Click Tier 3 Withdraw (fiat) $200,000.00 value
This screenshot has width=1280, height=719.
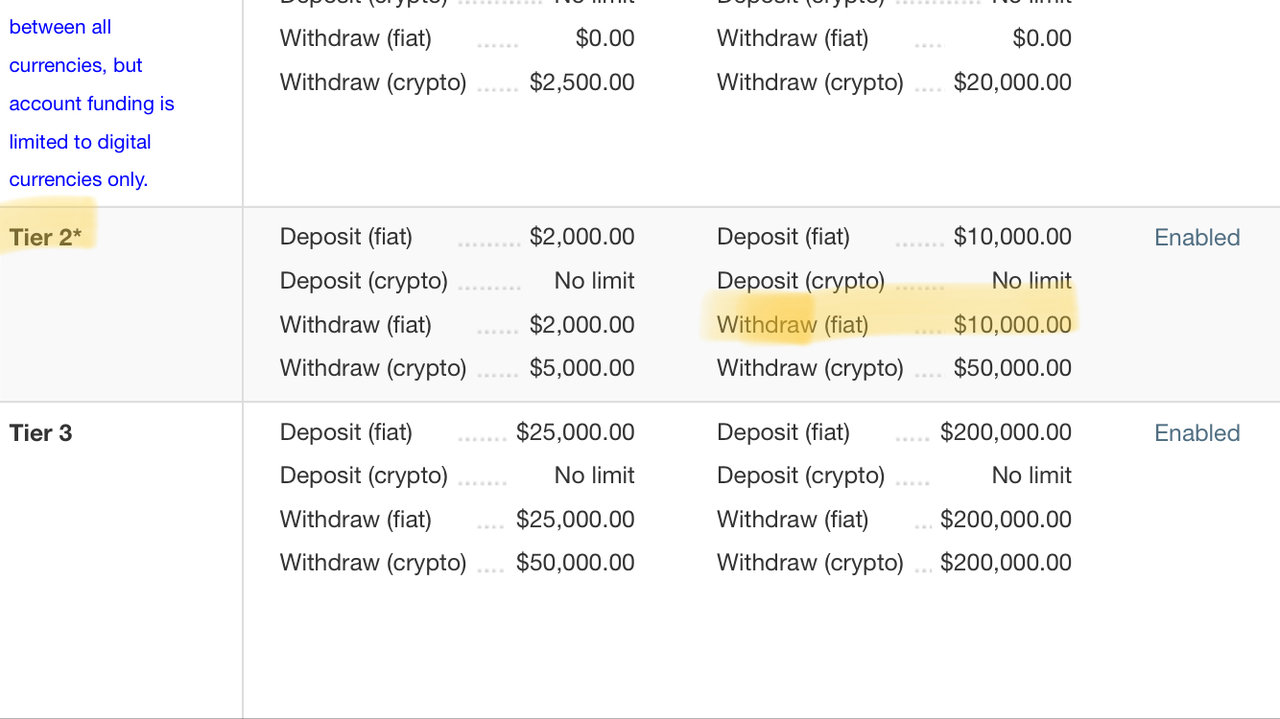click(x=1006, y=520)
